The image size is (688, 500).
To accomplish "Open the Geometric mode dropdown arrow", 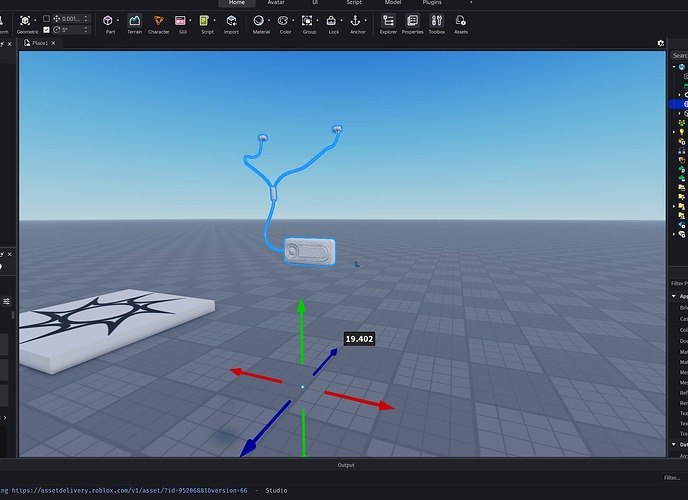I will pyautogui.click(x=35, y=20).
